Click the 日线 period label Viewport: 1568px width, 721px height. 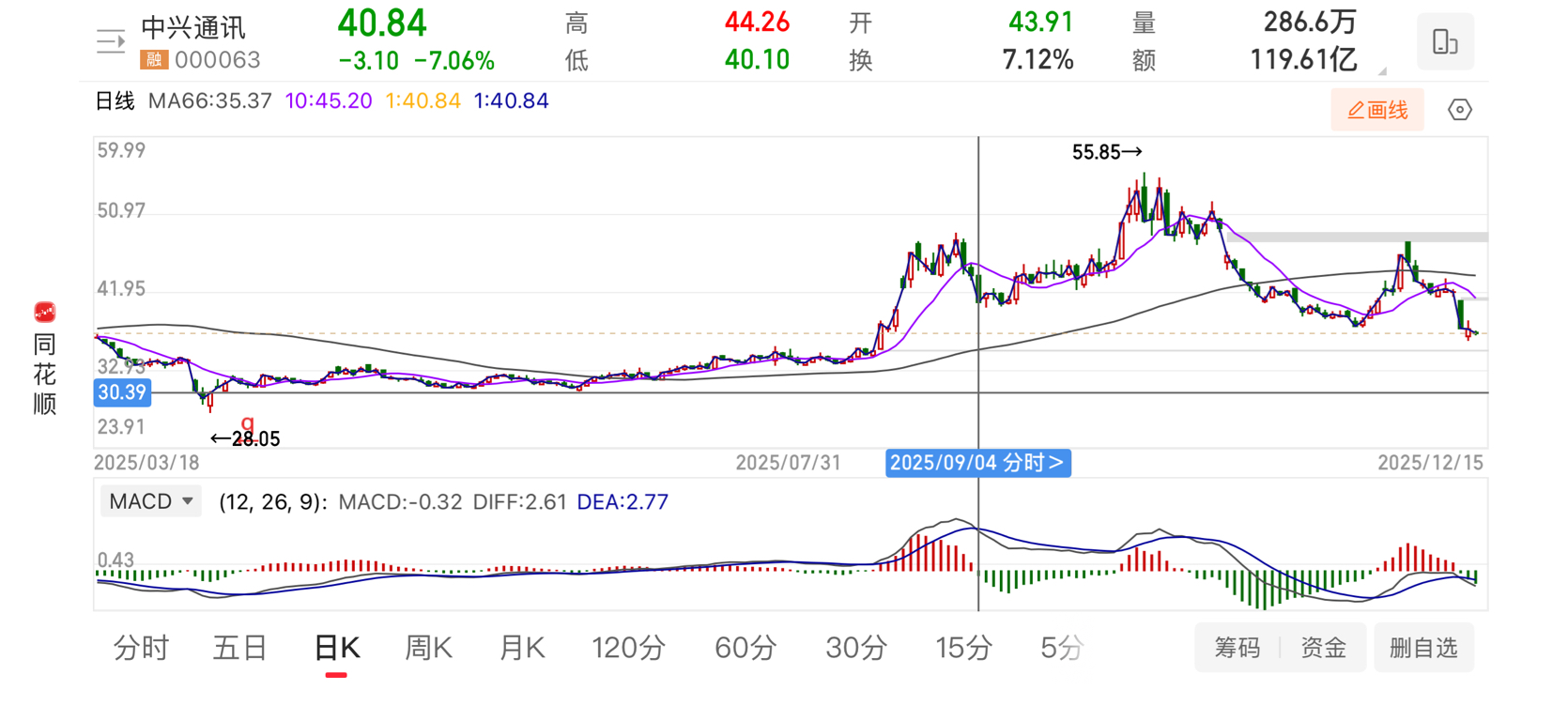click(115, 100)
